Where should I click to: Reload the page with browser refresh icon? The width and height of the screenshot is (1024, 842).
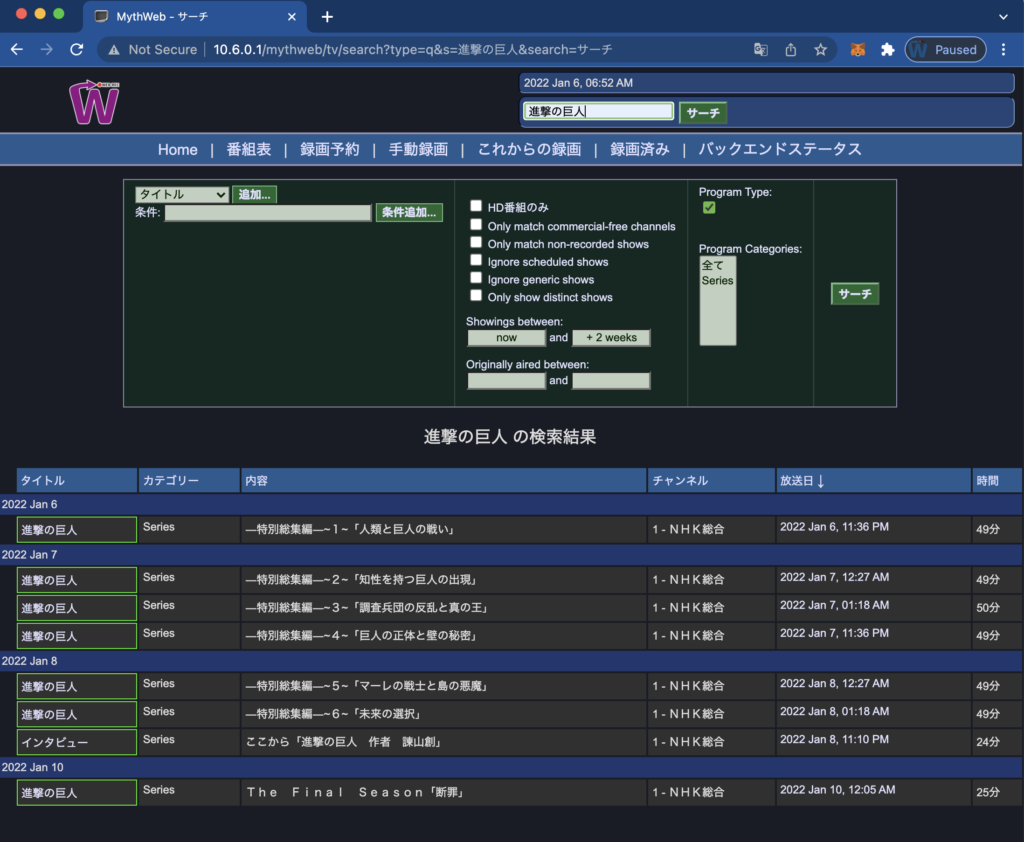[76, 49]
